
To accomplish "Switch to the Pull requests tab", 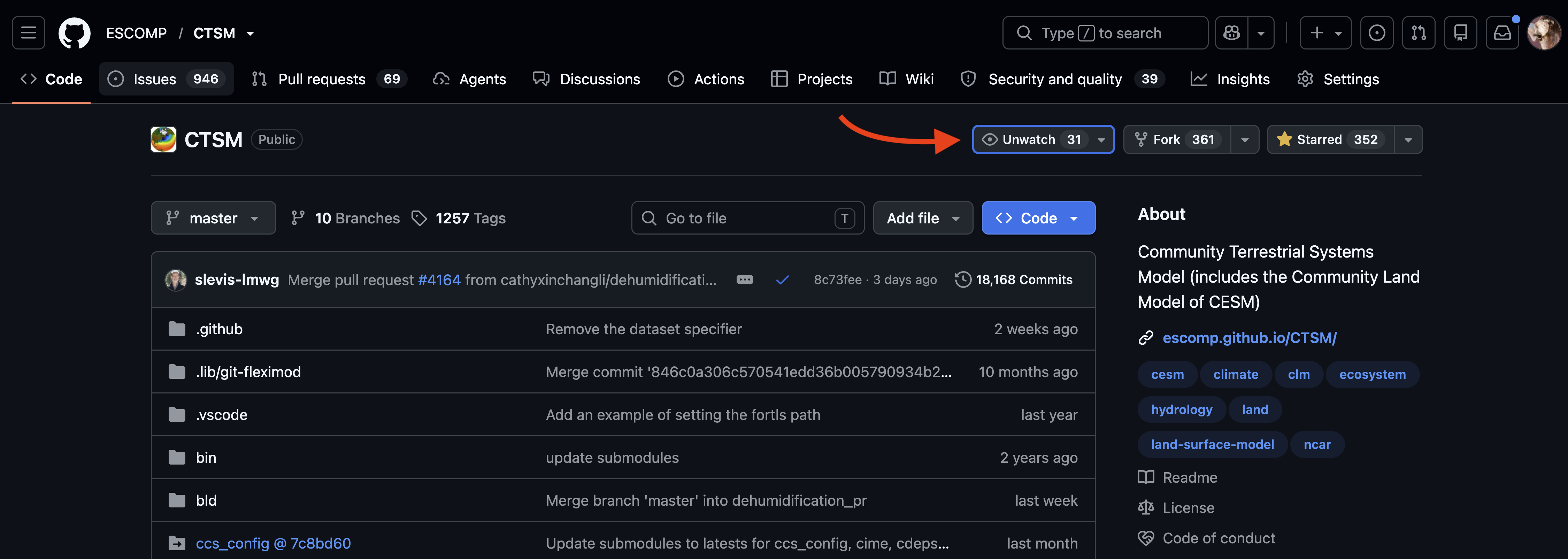I will pyautogui.click(x=329, y=79).
